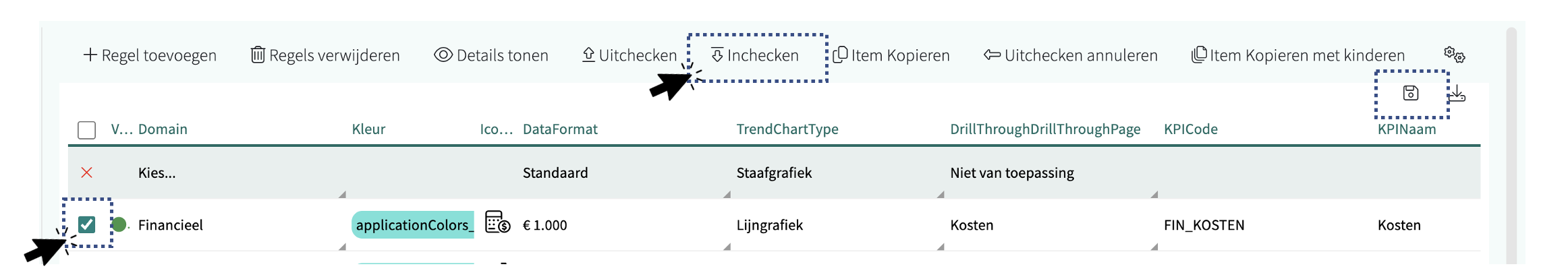Click the green status dot beside Financieel
The height and width of the screenshot is (279, 1568).
119,224
